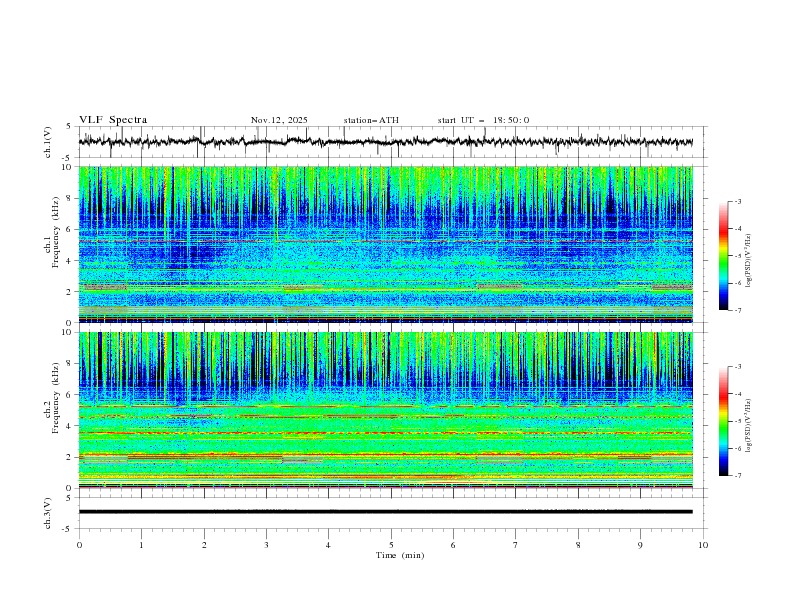Click the ch.3 flat black waveform trace
This screenshot has height=612, width=792.
[x=386, y=512]
